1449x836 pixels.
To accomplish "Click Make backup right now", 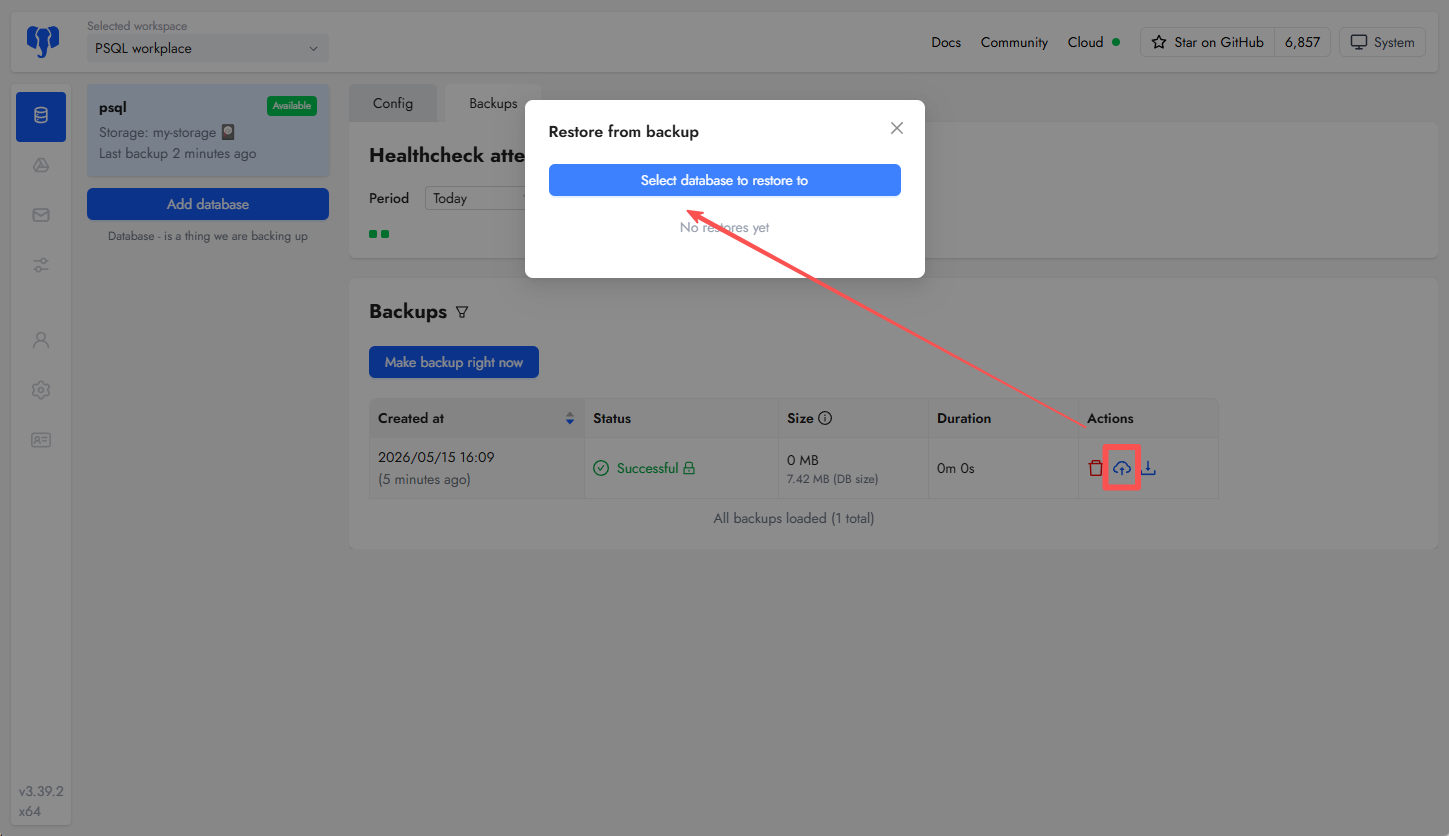I will pos(454,362).
